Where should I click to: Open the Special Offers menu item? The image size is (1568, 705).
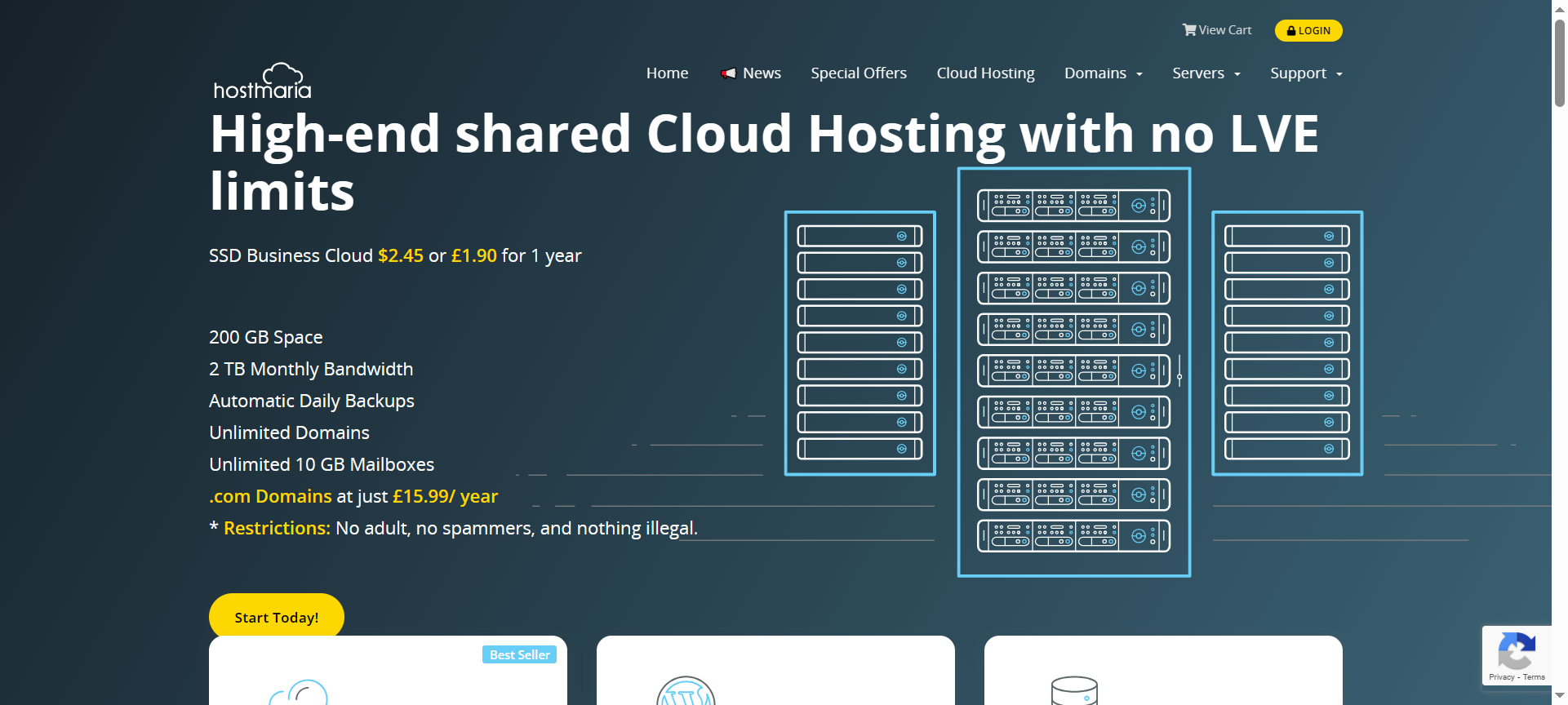coord(858,73)
